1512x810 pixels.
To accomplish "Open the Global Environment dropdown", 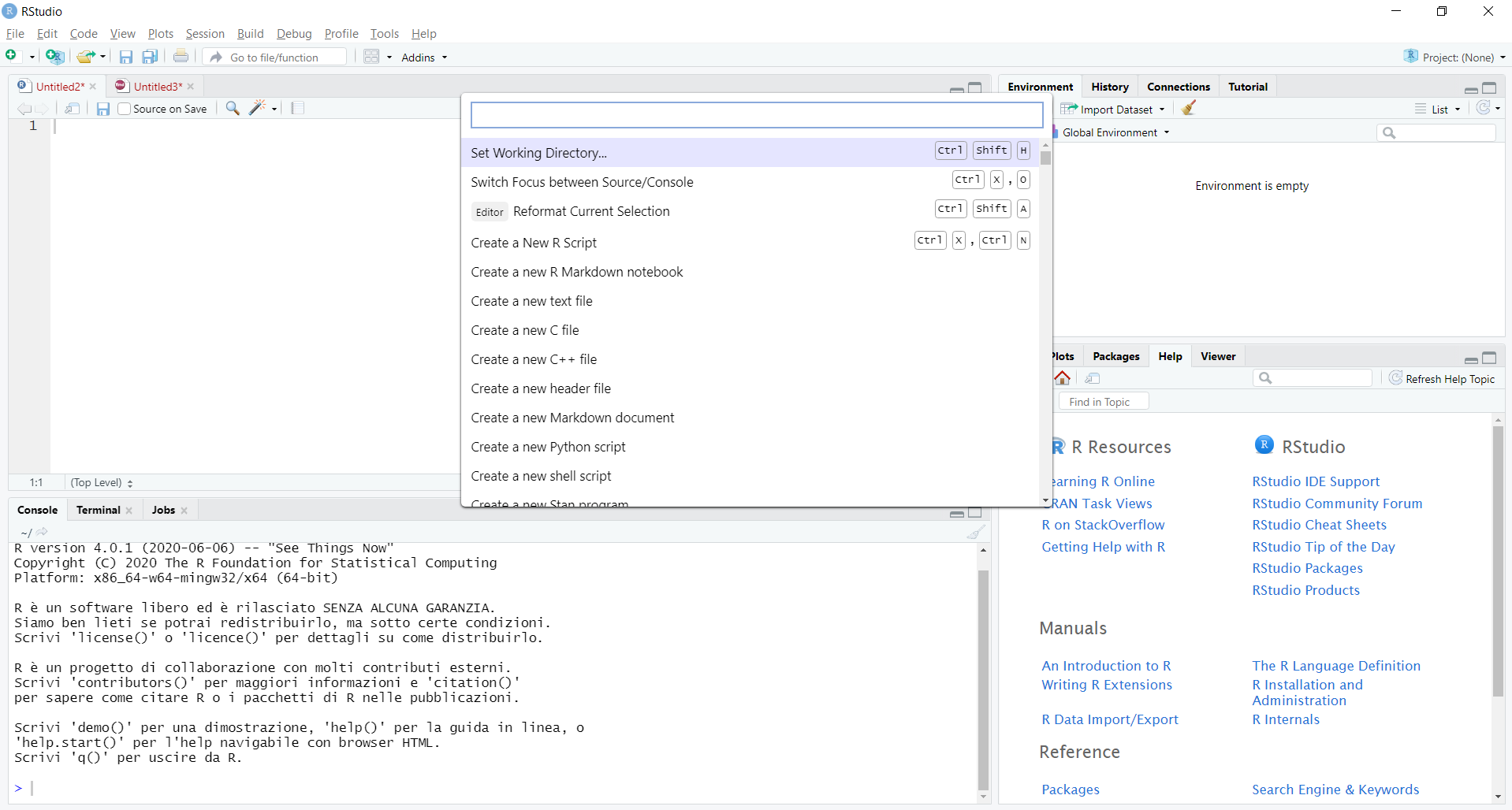I will (1115, 132).
